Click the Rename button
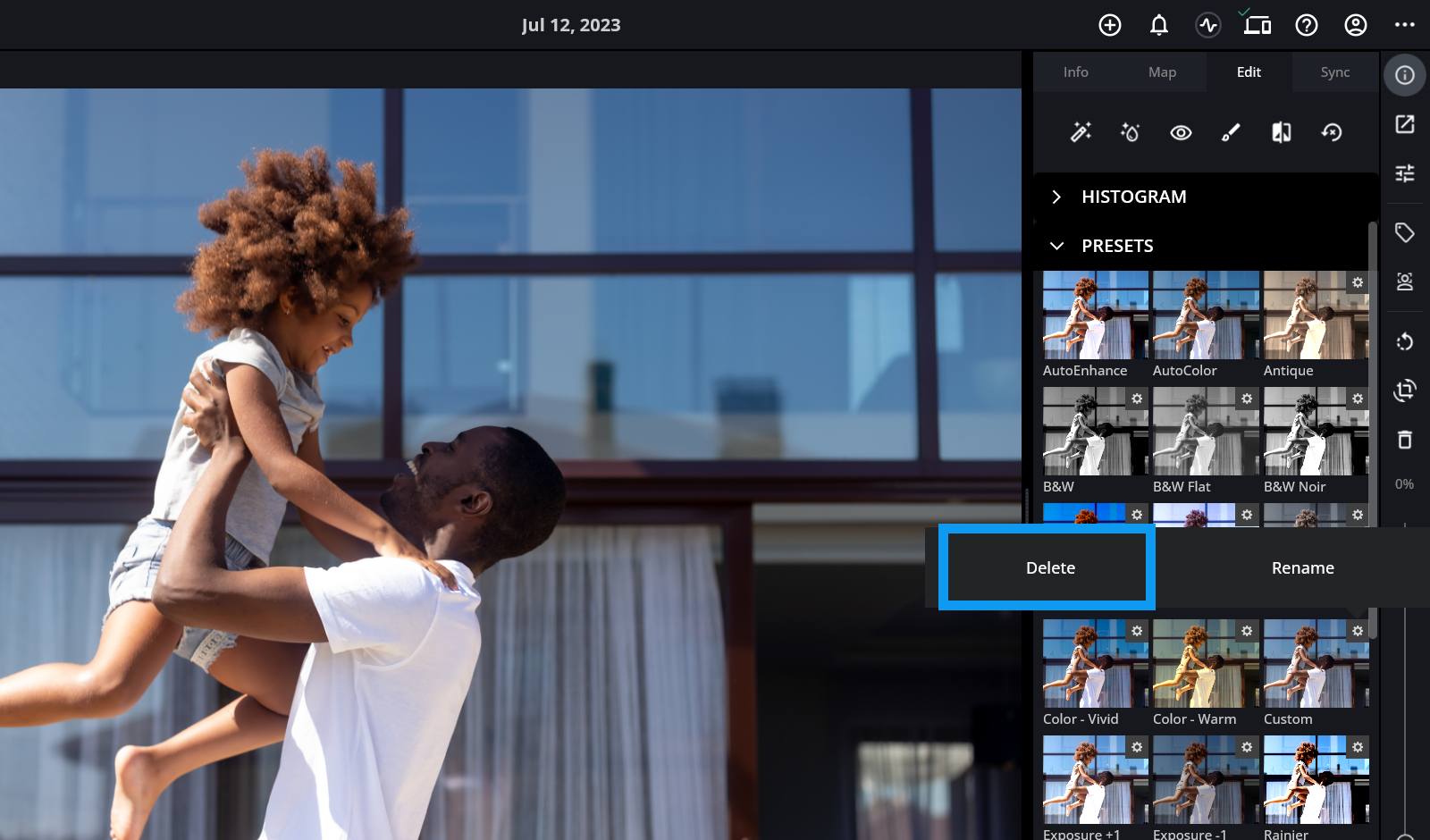1430x840 pixels. (1302, 568)
